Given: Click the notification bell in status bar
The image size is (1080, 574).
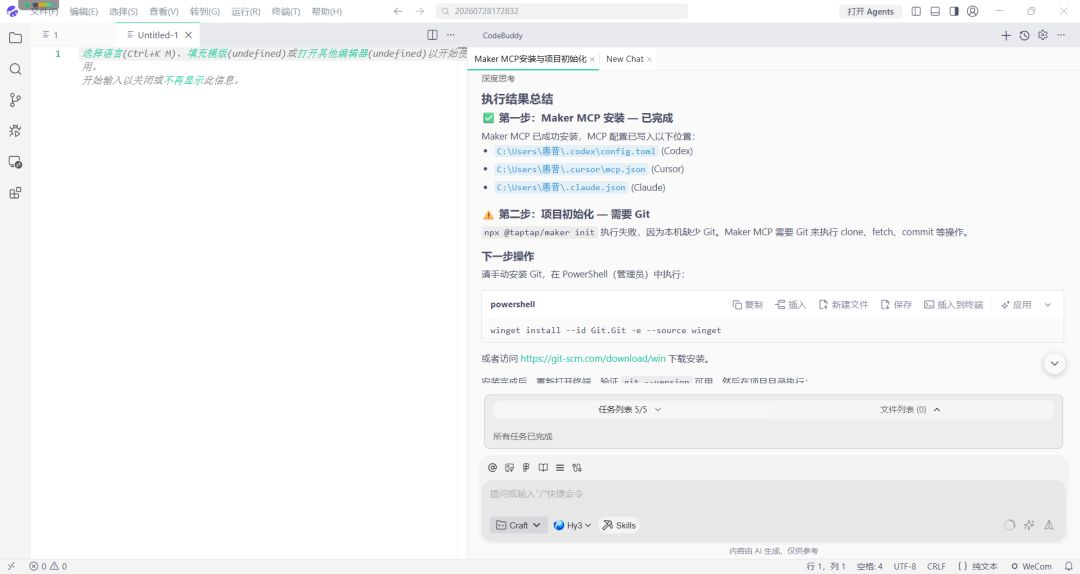Looking at the screenshot, I should [x=1068, y=566].
